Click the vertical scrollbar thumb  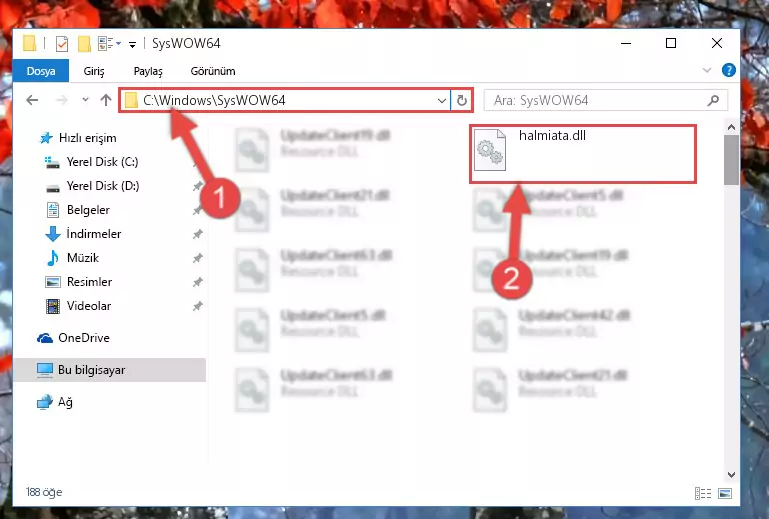click(x=731, y=160)
